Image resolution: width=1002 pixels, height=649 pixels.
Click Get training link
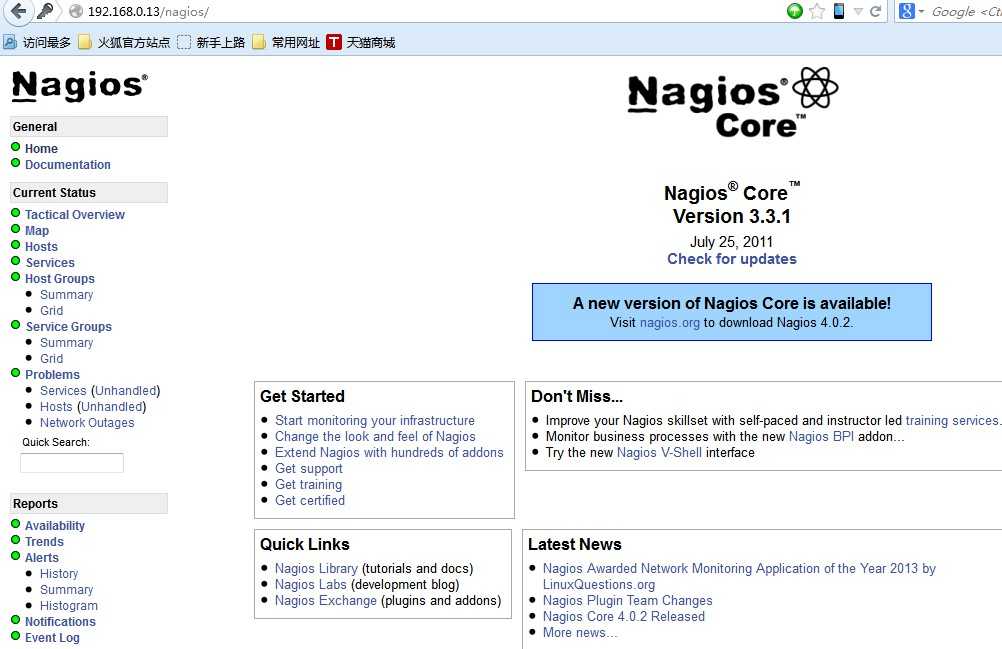pos(308,484)
